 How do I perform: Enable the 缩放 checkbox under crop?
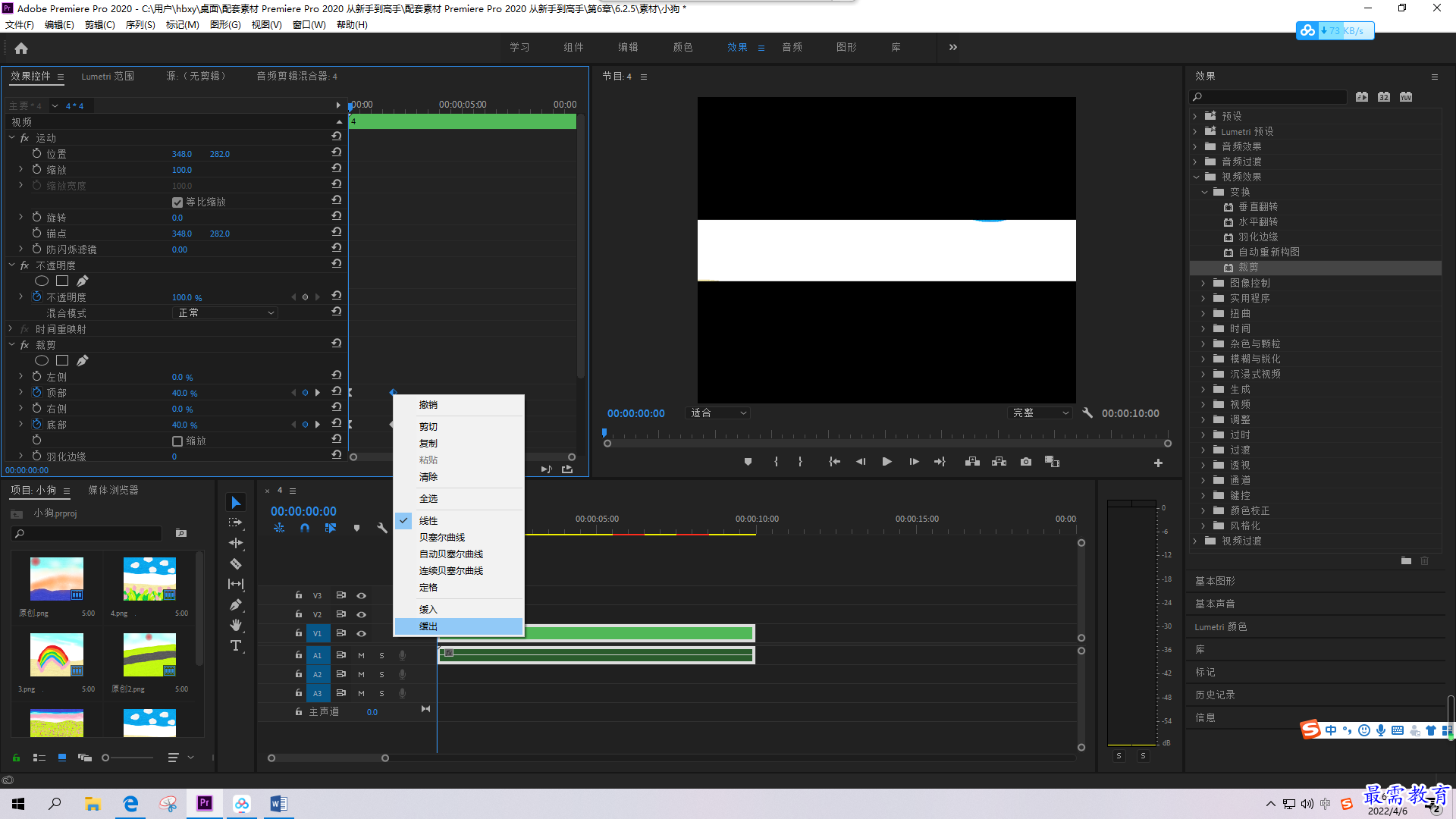177,441
